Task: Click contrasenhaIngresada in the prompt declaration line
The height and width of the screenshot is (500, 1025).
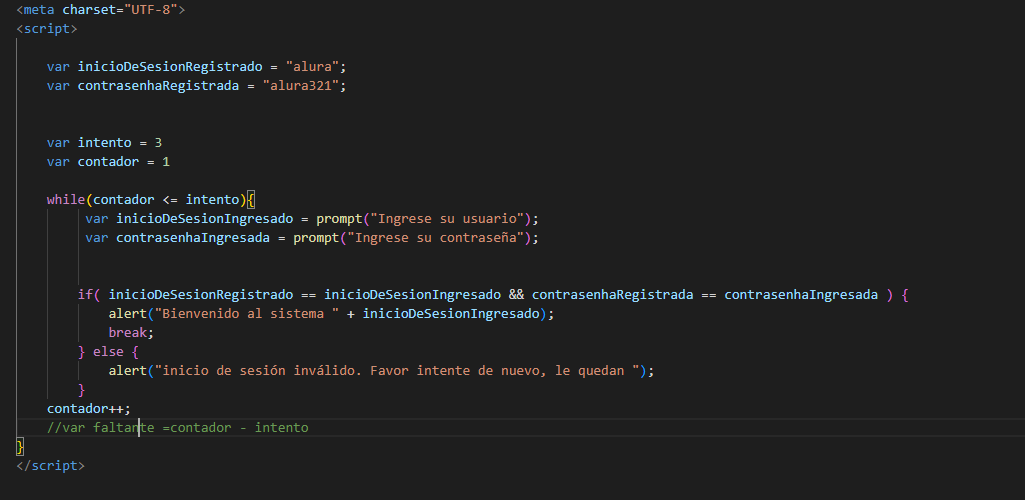Action: (x=193, y=238)
